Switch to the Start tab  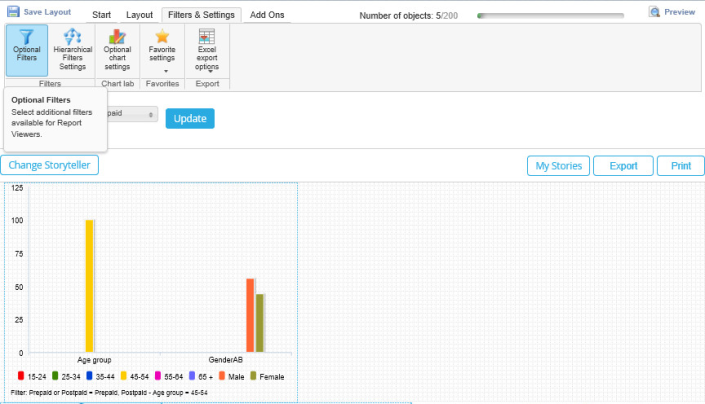click(x=102, y=15)
